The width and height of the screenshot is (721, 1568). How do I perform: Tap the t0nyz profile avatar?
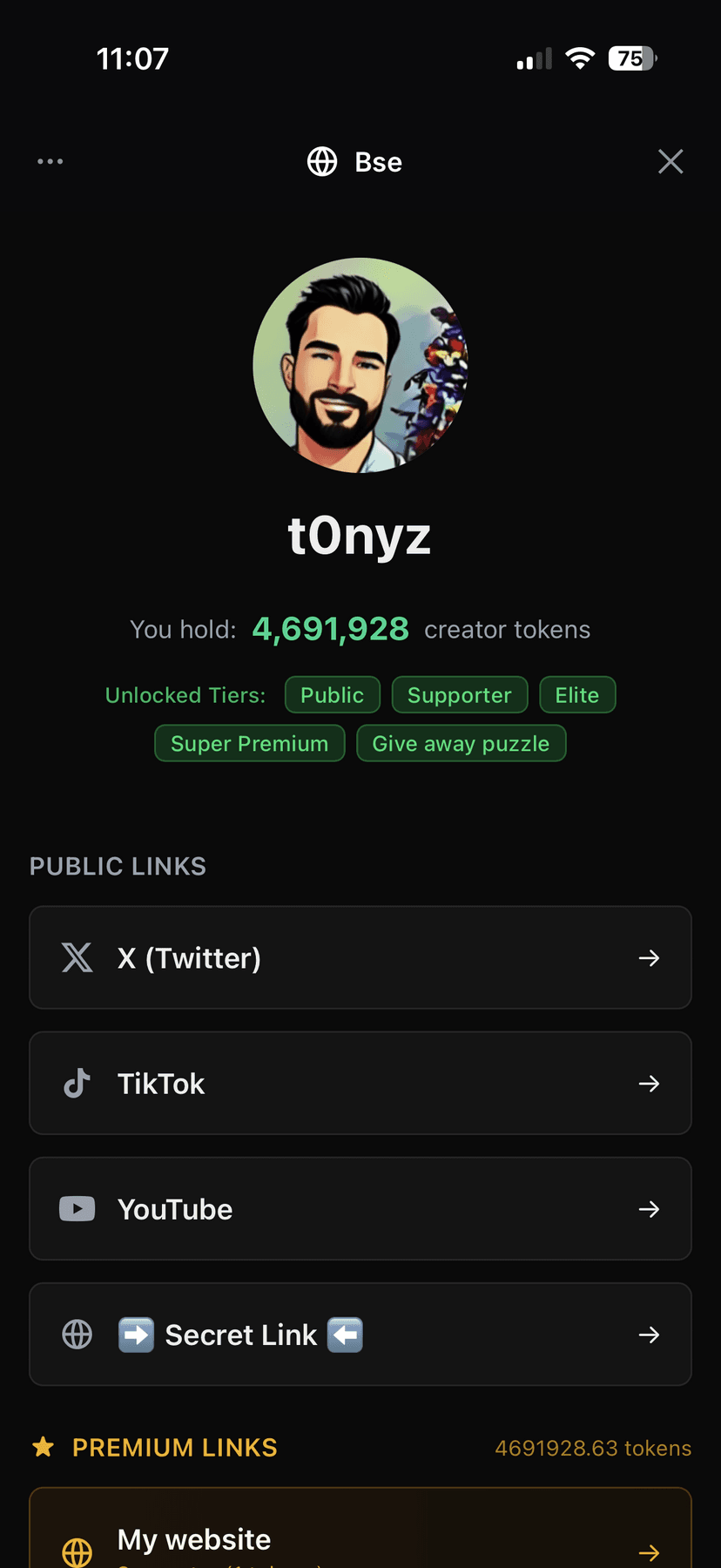point(360,365)
